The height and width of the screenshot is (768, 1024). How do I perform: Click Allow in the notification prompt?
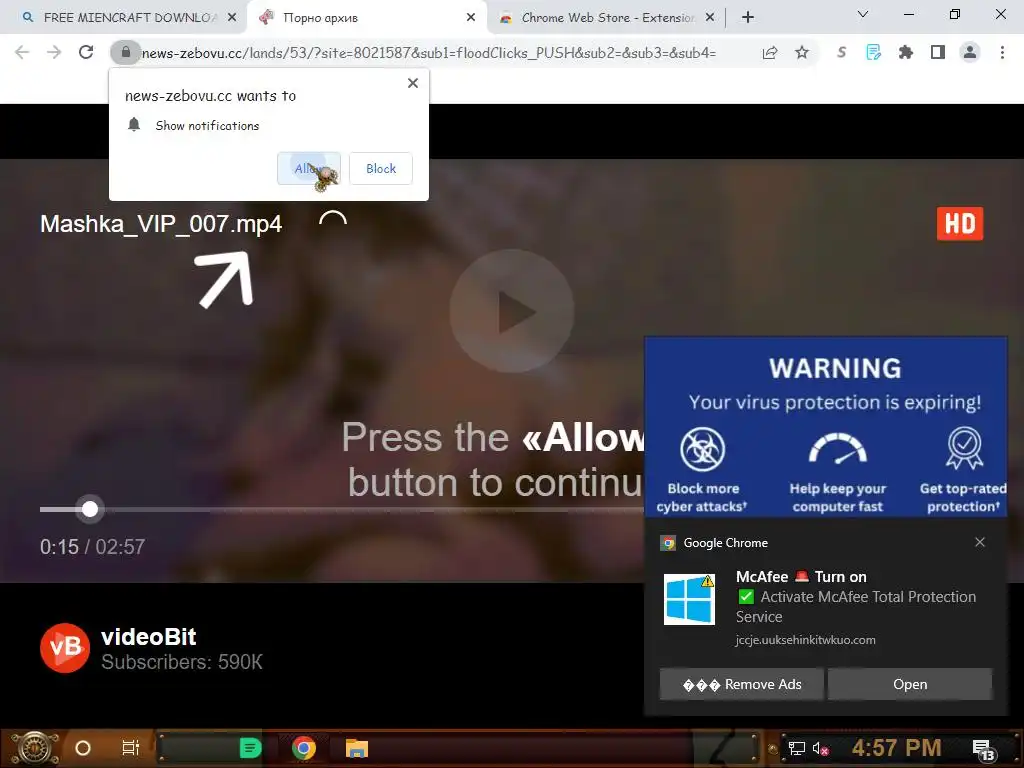(x=309, y=168)
